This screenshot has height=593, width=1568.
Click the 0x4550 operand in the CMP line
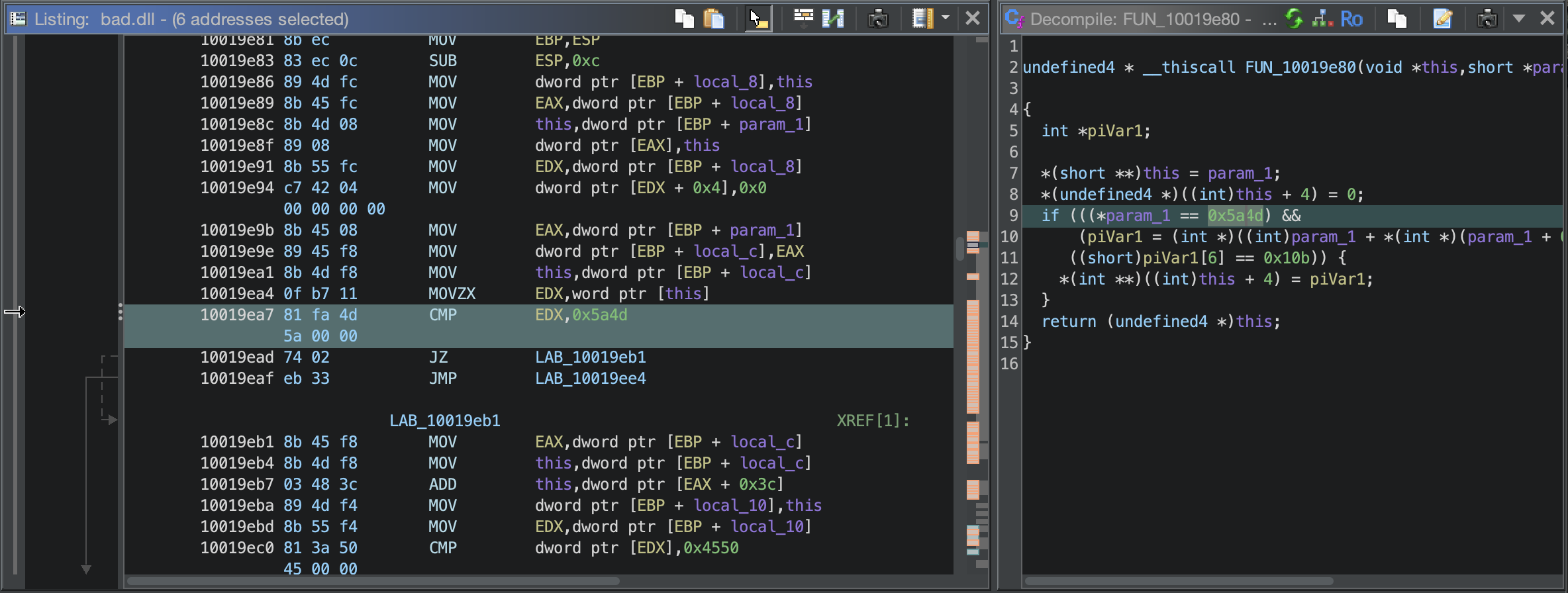tap(710, 548)
